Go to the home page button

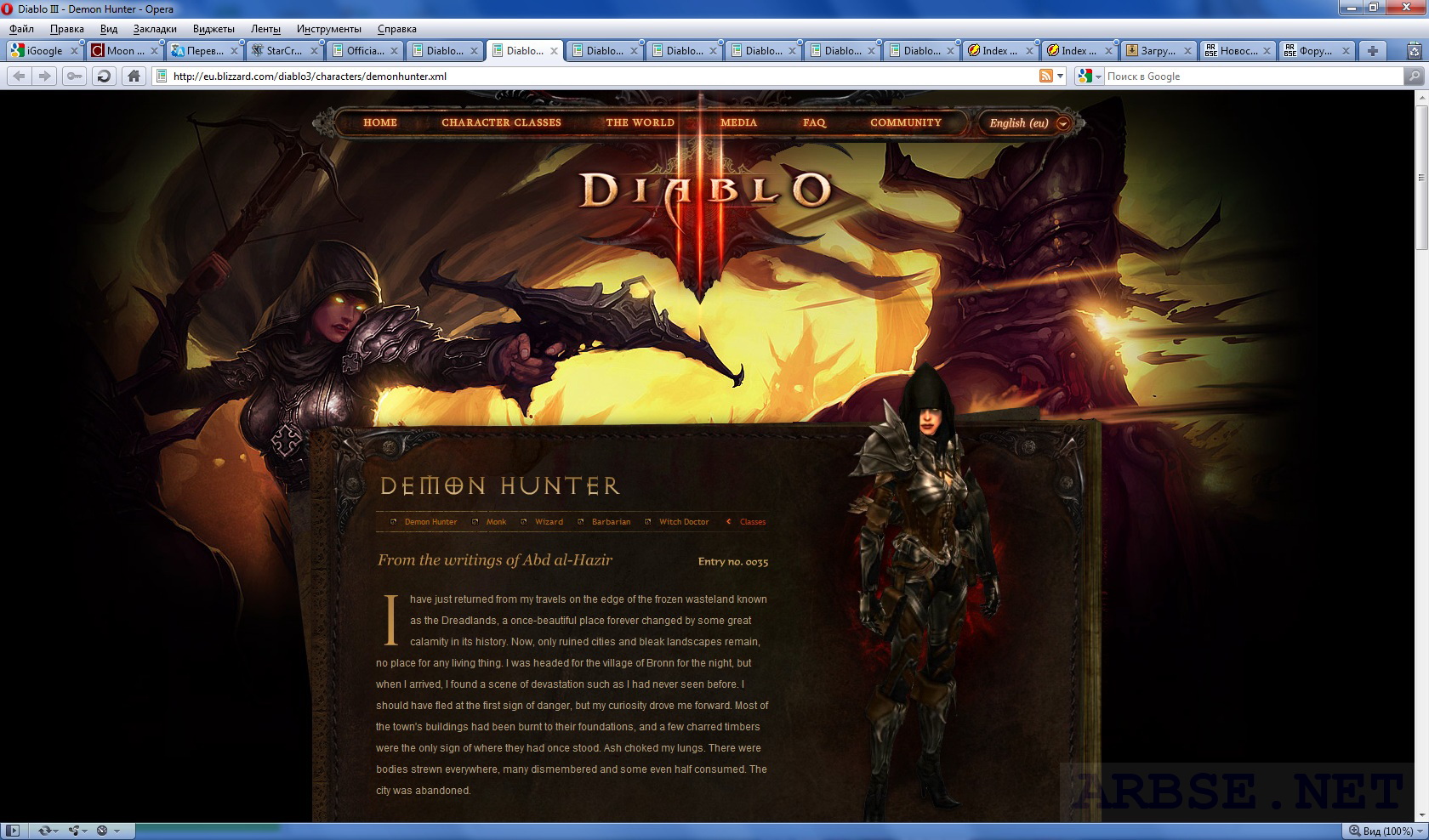pyautogui.click(x=134, y=76)
